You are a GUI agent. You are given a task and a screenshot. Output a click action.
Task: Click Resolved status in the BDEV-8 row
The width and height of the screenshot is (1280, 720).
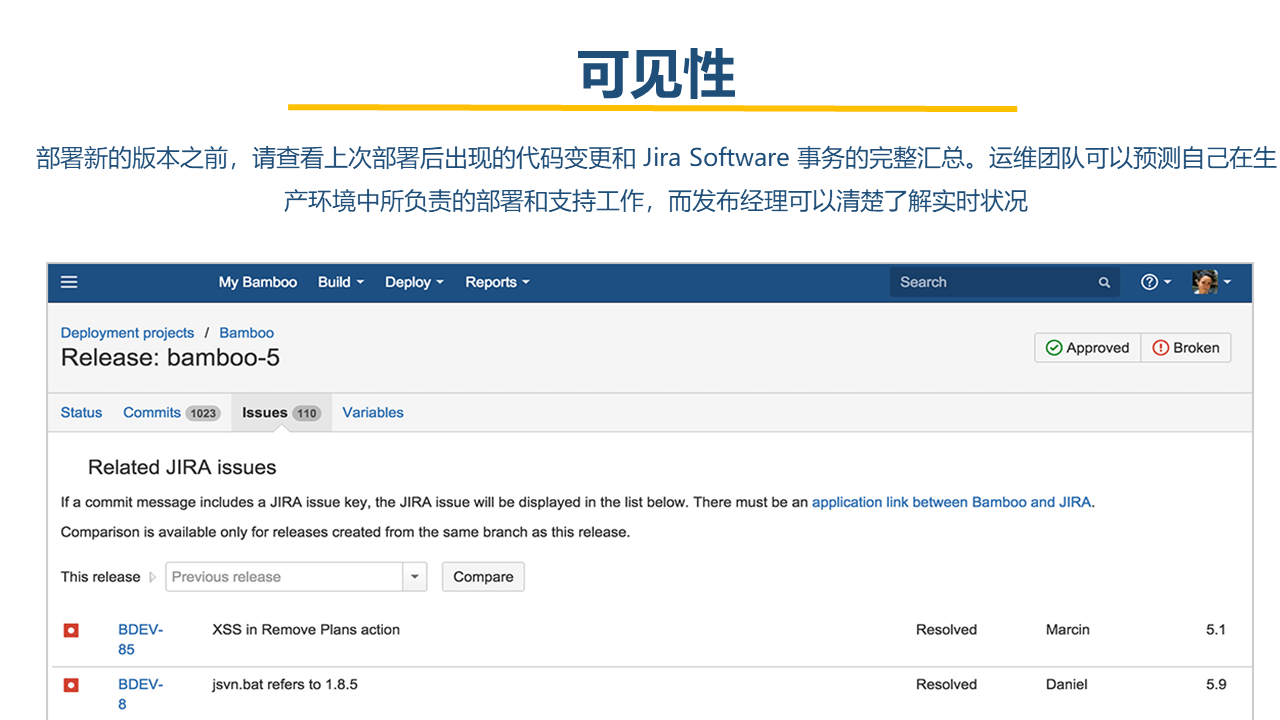(x=946, y=685)
